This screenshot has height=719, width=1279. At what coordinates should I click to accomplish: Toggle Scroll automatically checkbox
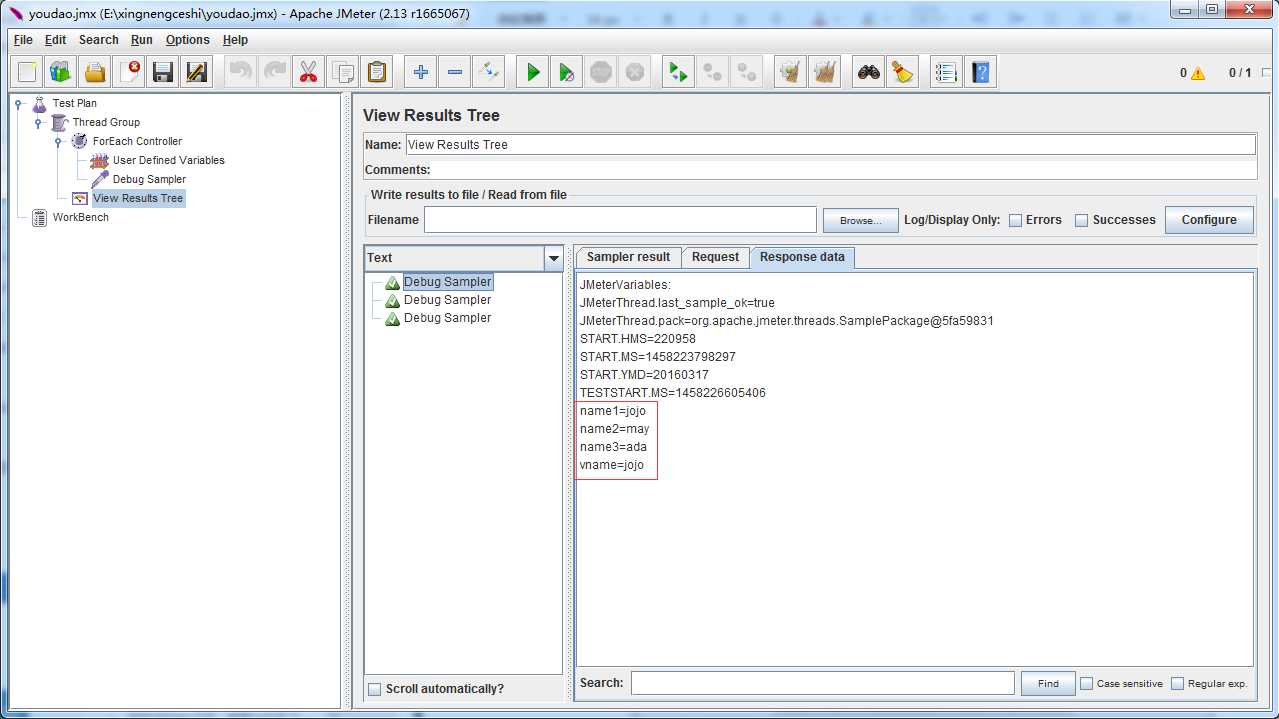pos(374,689)
